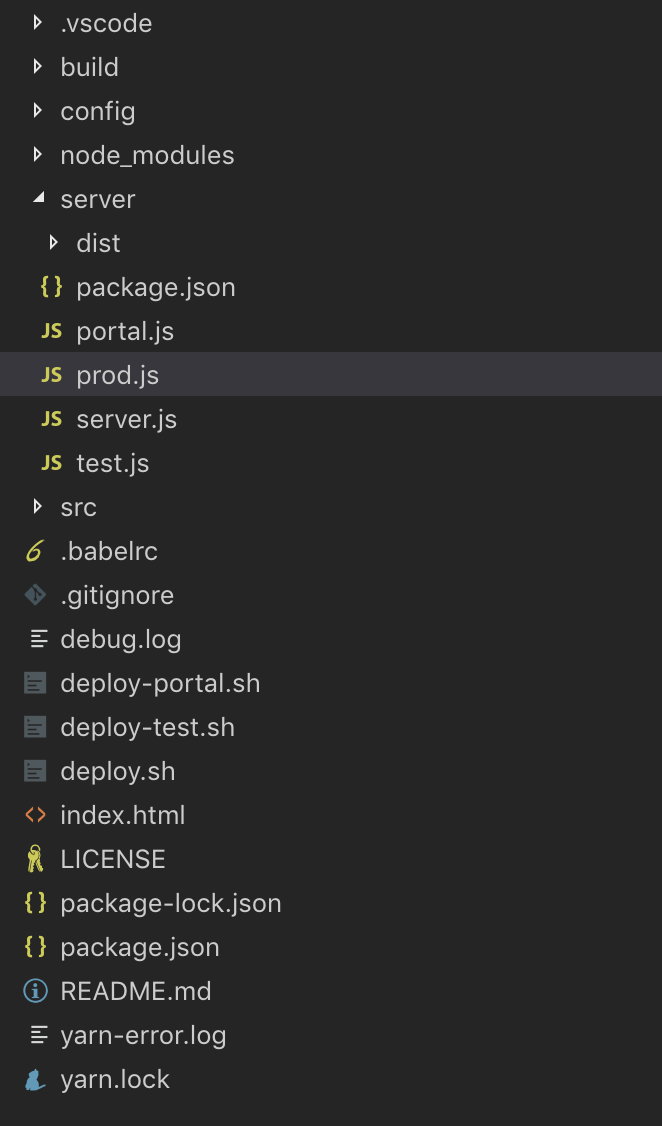Expand the .vscode folder arrow

coord(38,23)
